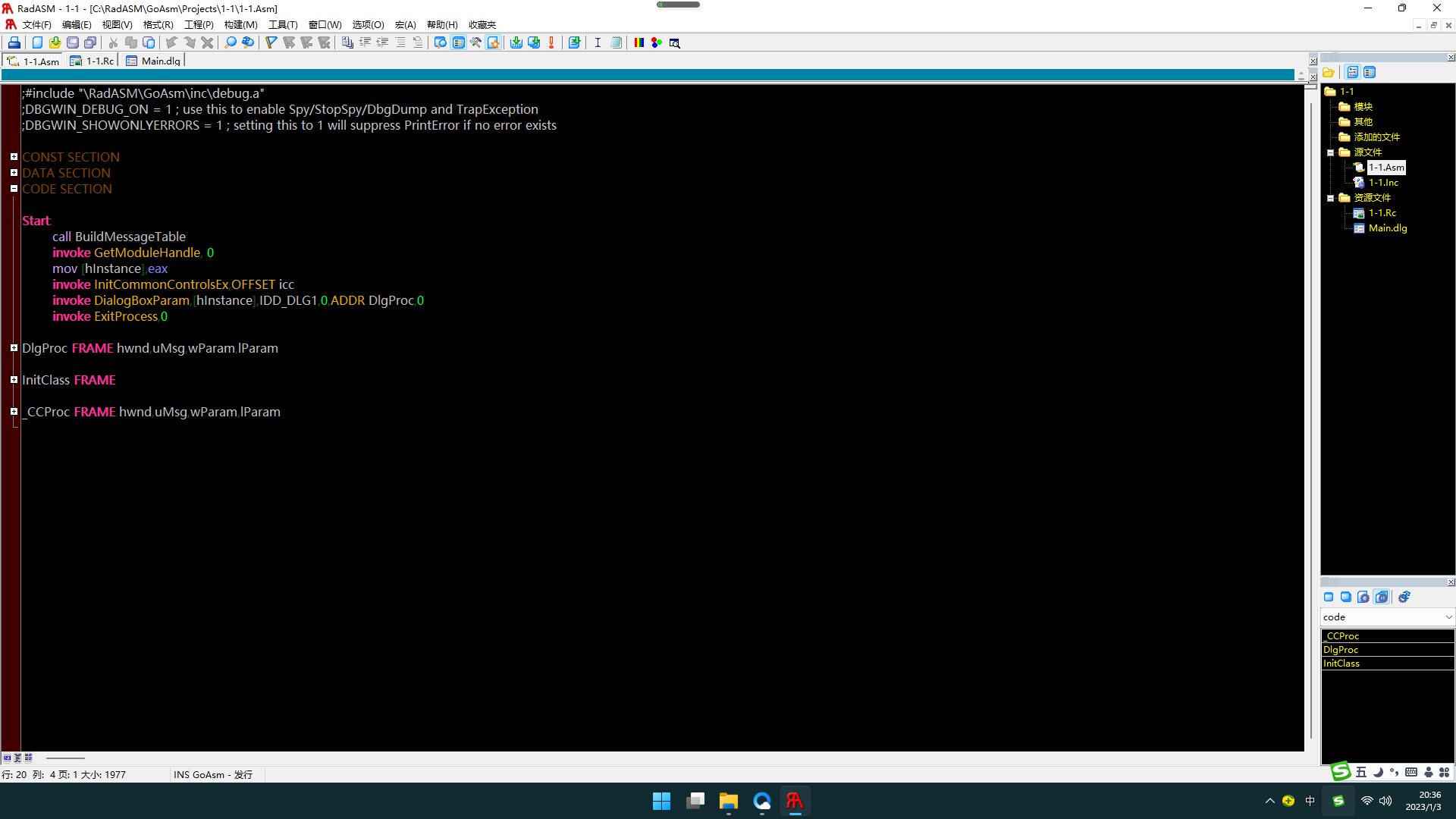Click the red exclamation run icon

tap(551, 42)
